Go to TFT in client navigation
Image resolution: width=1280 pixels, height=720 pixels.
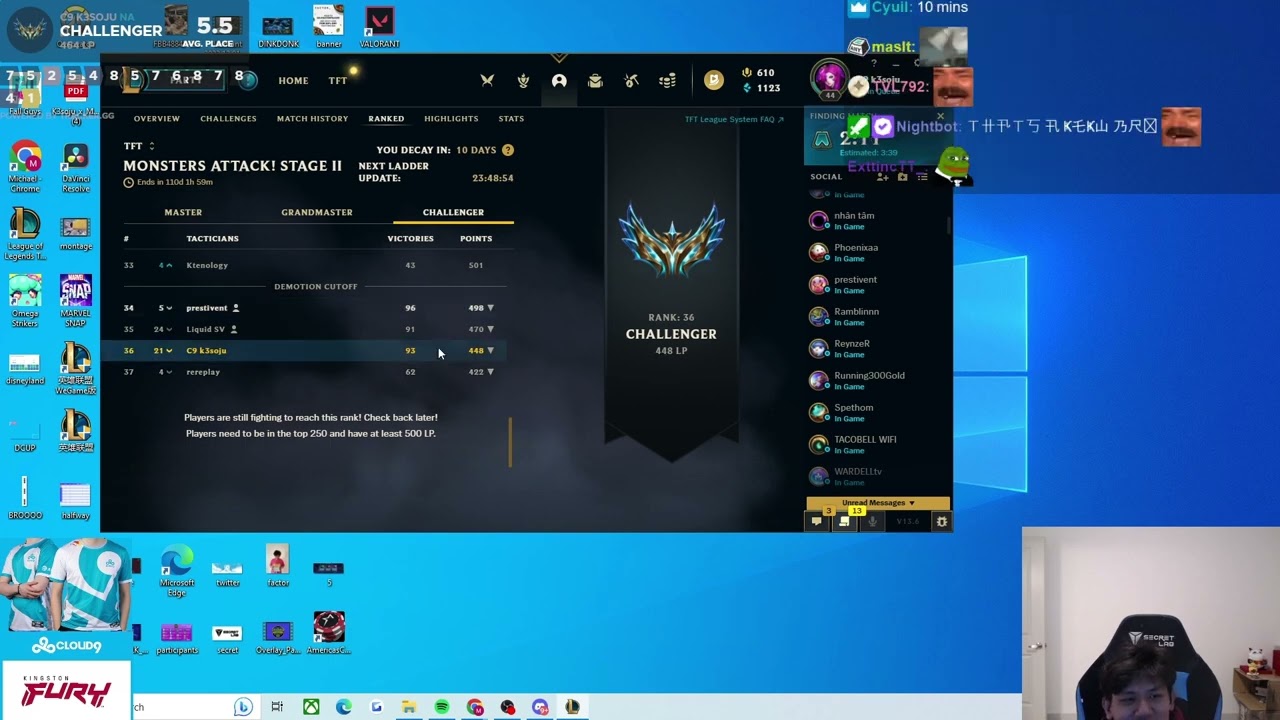pyautogui.click(x=338, y=81)
